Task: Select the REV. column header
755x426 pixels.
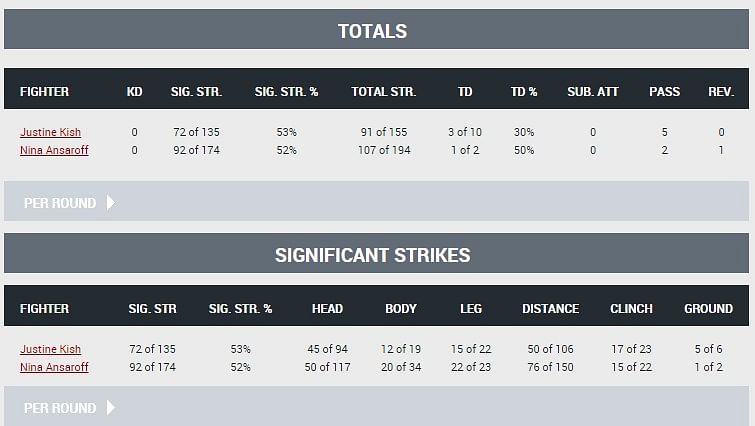Action: pyautogui.click(x=721, y=92)
